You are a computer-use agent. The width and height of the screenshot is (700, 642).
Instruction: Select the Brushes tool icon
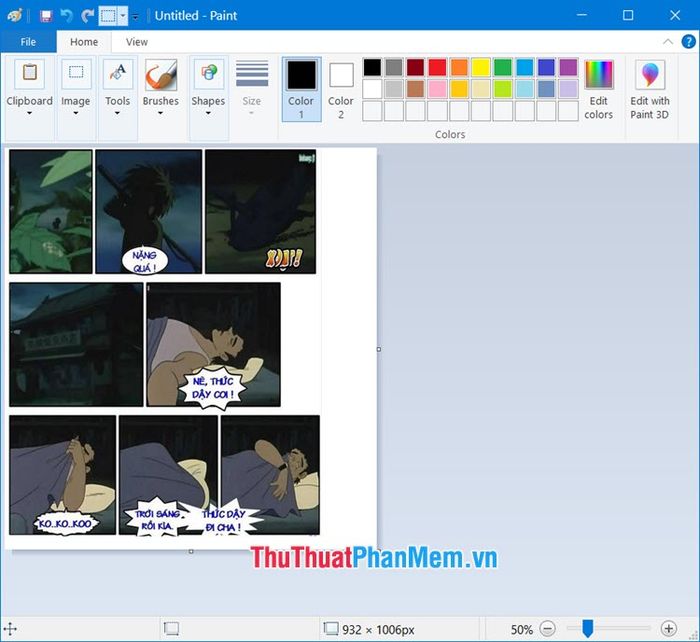pyautogui.click(x=161, y=74)
